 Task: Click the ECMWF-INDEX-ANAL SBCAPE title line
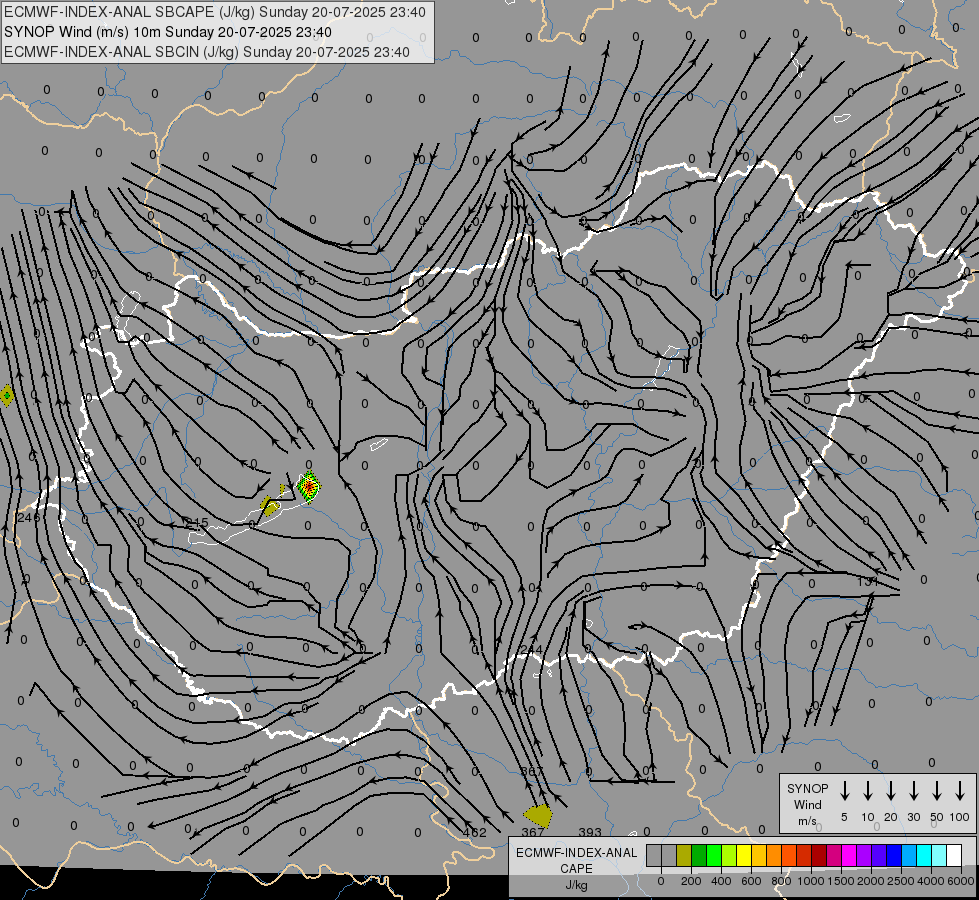click(215, 12)
